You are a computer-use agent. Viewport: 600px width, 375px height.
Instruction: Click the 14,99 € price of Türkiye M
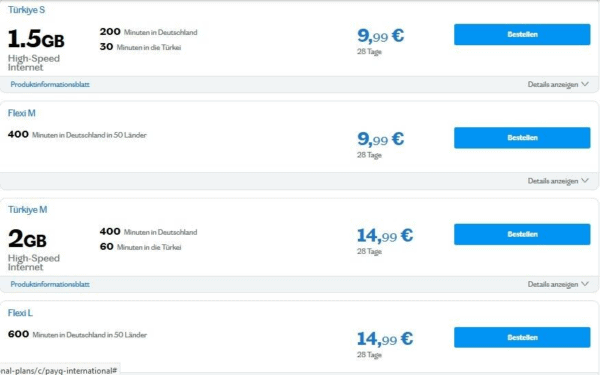385,235
